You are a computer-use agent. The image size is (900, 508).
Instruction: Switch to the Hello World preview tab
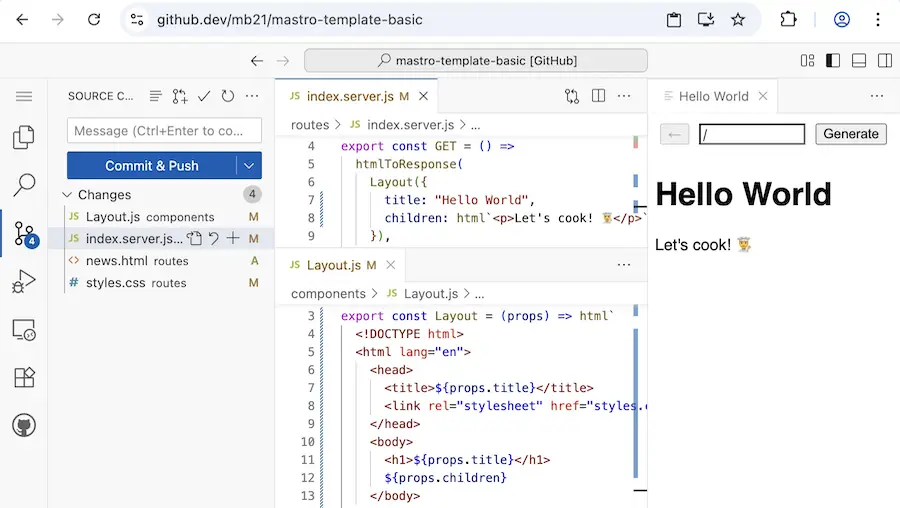tap(712, 96)
